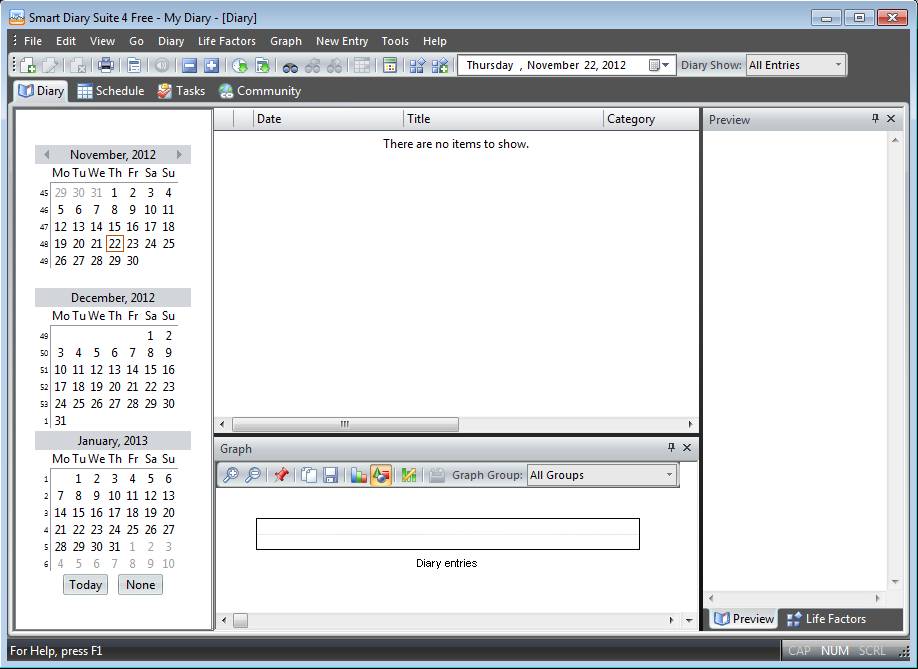
Task: Select January 31 in the calendar
Action: pyautogui.click(x=115, y=546)
